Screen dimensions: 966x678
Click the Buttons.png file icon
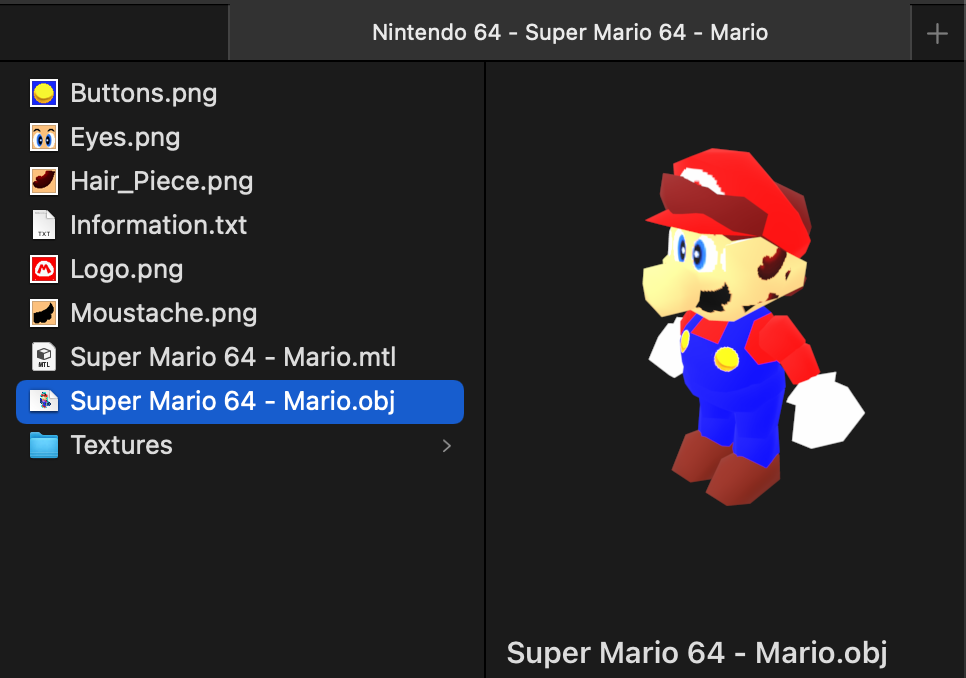(x=44, y=93)
